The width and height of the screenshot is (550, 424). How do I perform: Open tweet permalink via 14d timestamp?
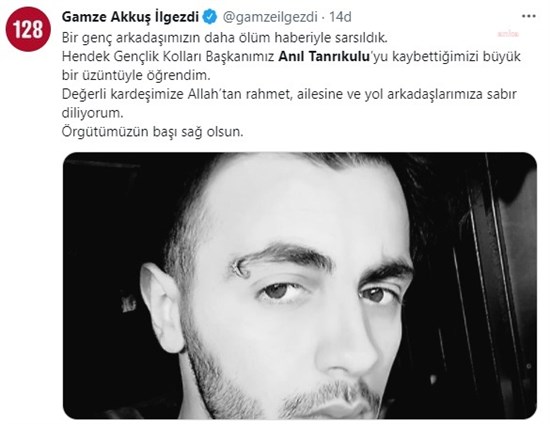coord(340,17)
